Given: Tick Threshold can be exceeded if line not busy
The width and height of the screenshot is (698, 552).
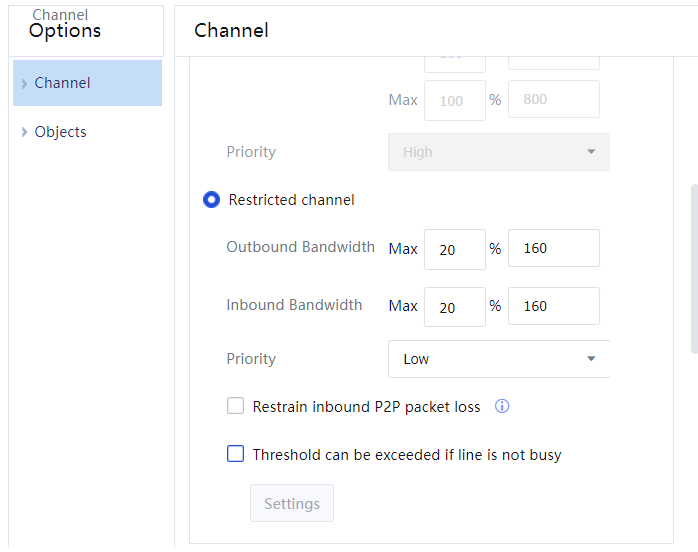Looking at the screenshot, I should click(236, 454).
